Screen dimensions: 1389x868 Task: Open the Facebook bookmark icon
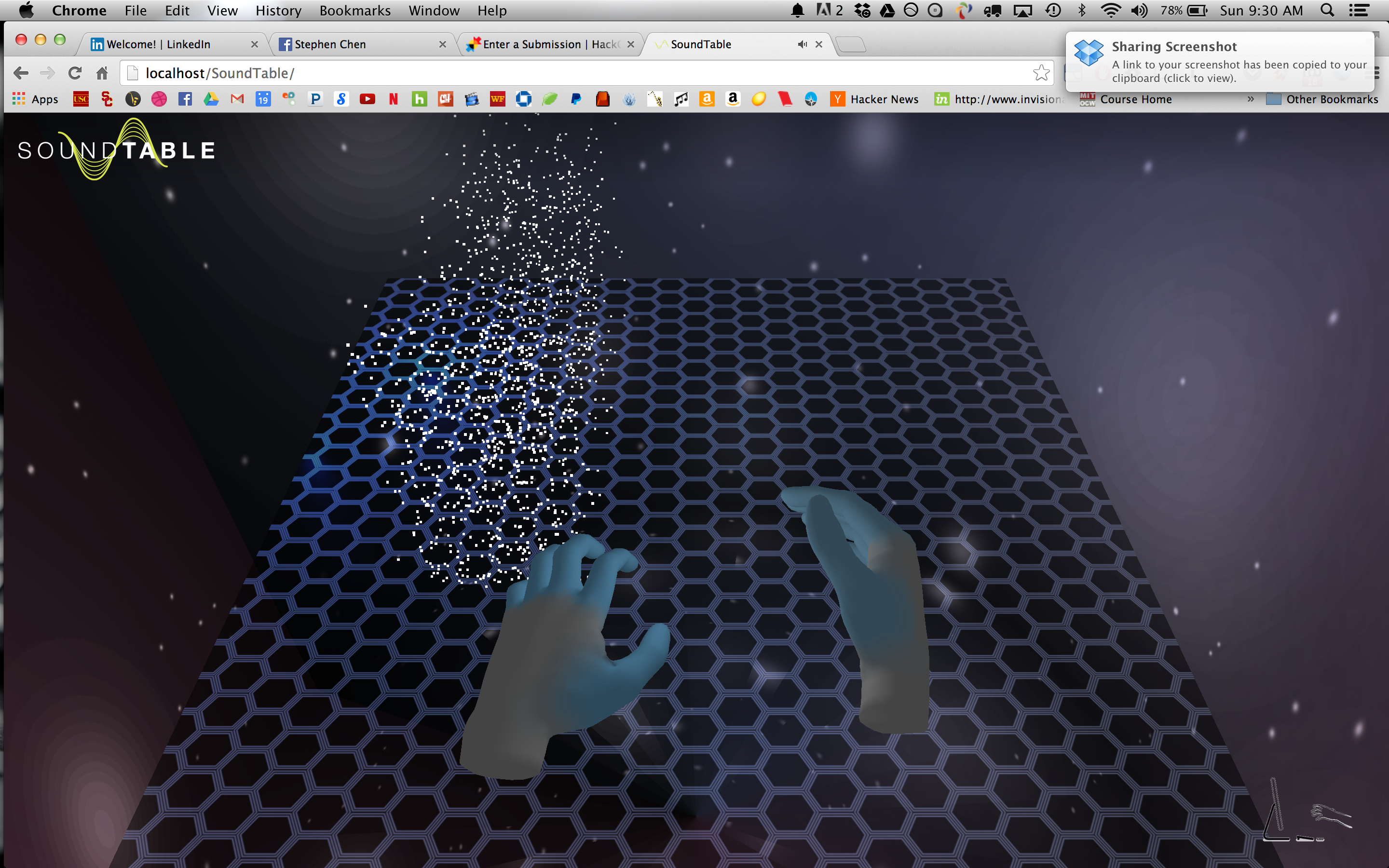185,99
